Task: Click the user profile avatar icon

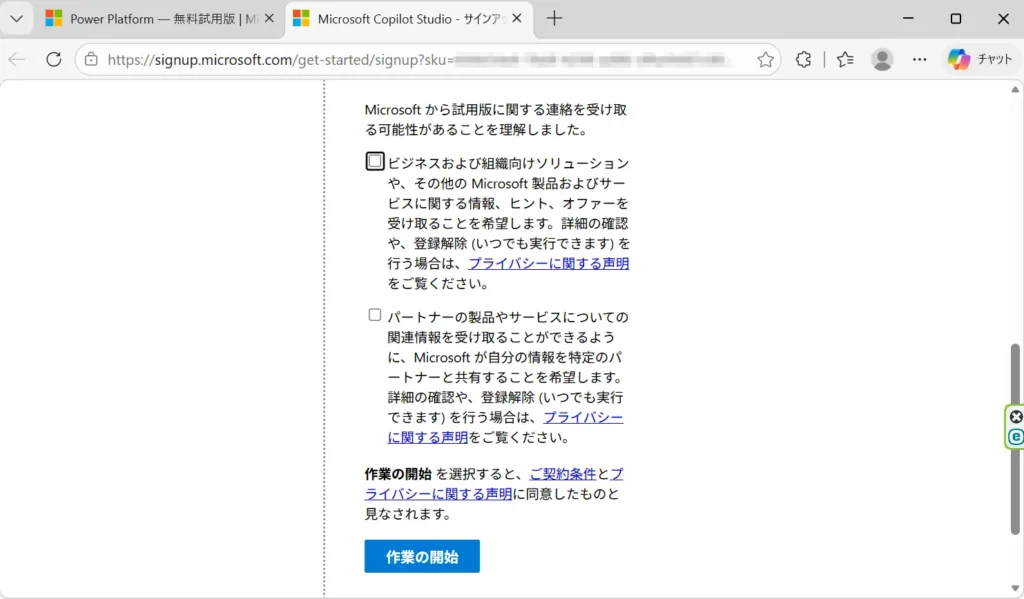Action: pos(882,60)
